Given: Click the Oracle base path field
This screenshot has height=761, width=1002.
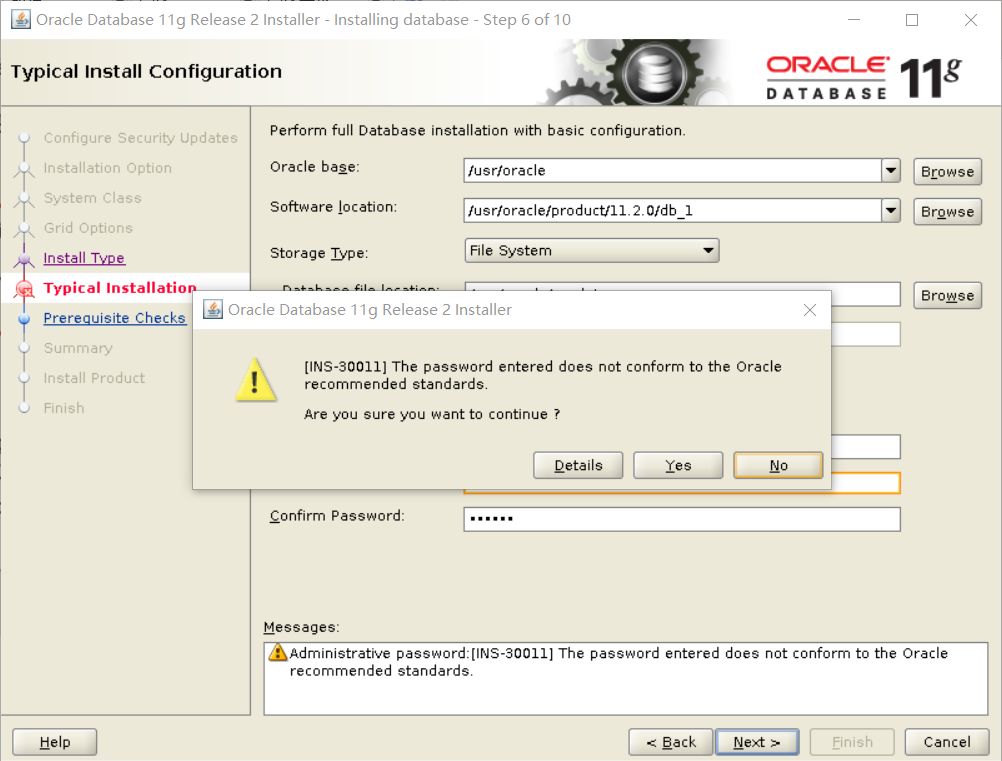Looking at the screenshot, I should coord(673,171).
